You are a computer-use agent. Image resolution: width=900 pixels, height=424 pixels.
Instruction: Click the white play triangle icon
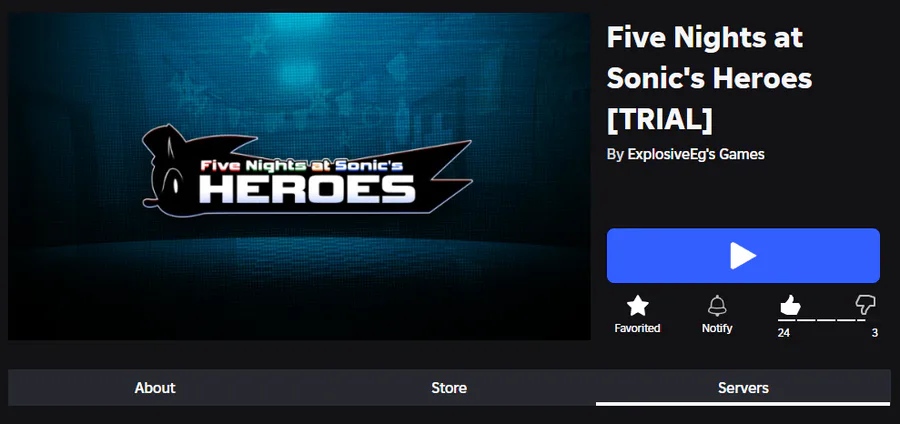[x=743, y=255]
